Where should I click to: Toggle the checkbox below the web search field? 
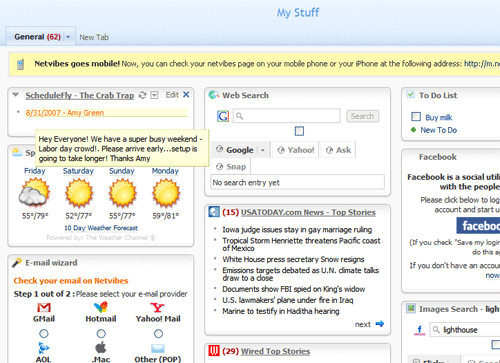coord(299,131)
